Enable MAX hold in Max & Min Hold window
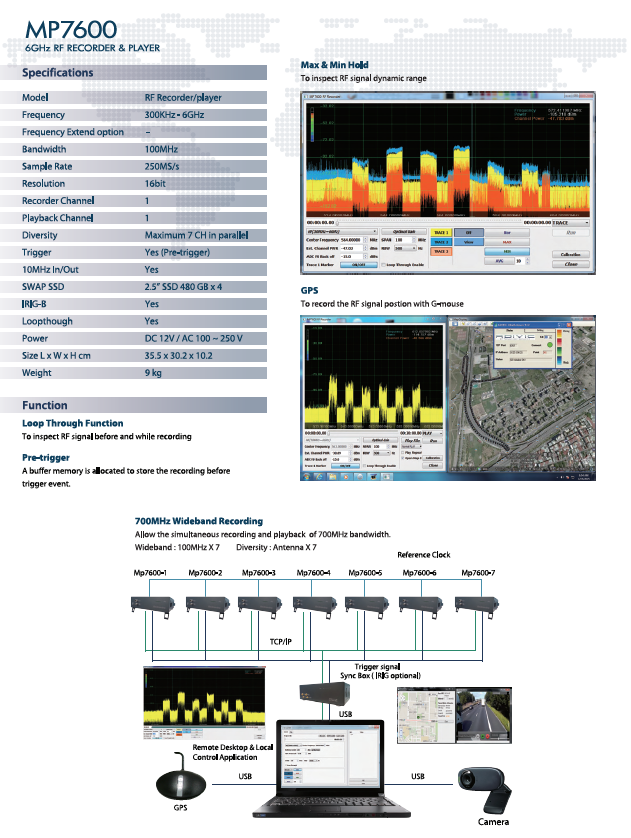 (x=507, y=242)
